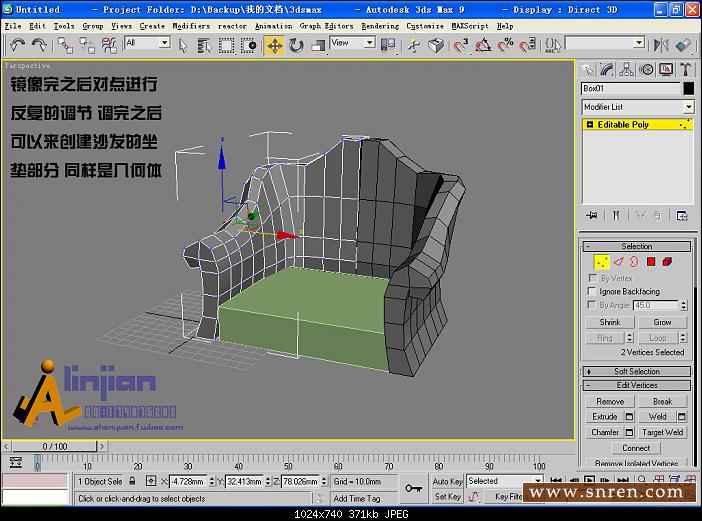Open the View reference coordinate dropdown
This screenshot has height=521, width=702.
pos(352,44)
